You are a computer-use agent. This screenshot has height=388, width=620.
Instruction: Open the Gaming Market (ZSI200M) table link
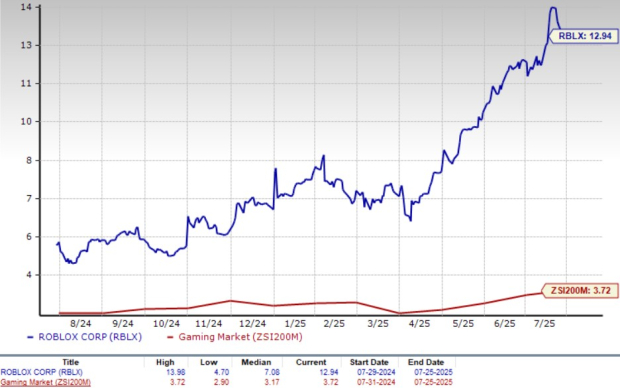[x=45, y=382]
